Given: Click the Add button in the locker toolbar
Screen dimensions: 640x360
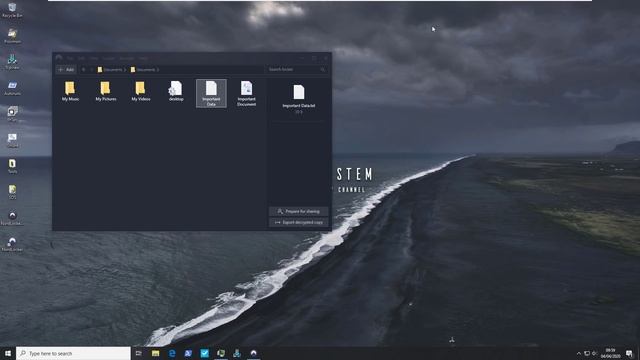Looking at the screenshot, I should (x=66, y=70).
